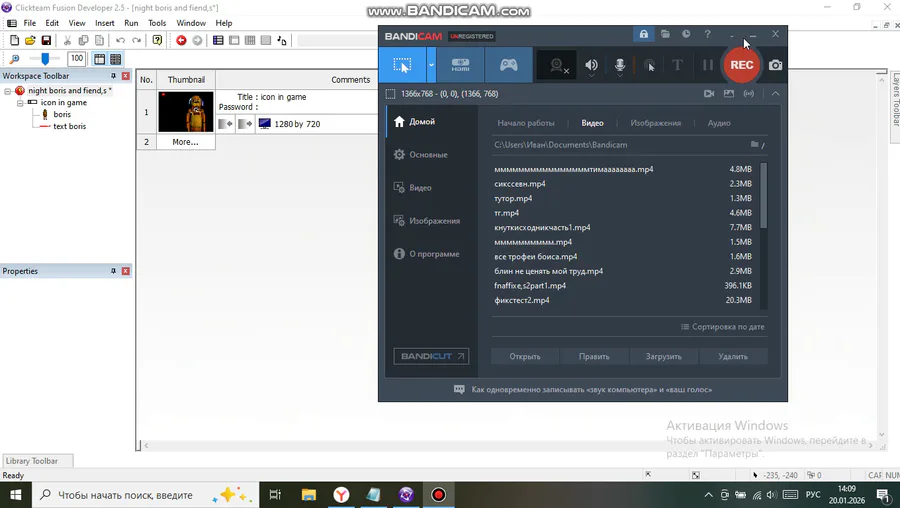Open Bandicam recording mode dropdown arrow

coord(431,65)
